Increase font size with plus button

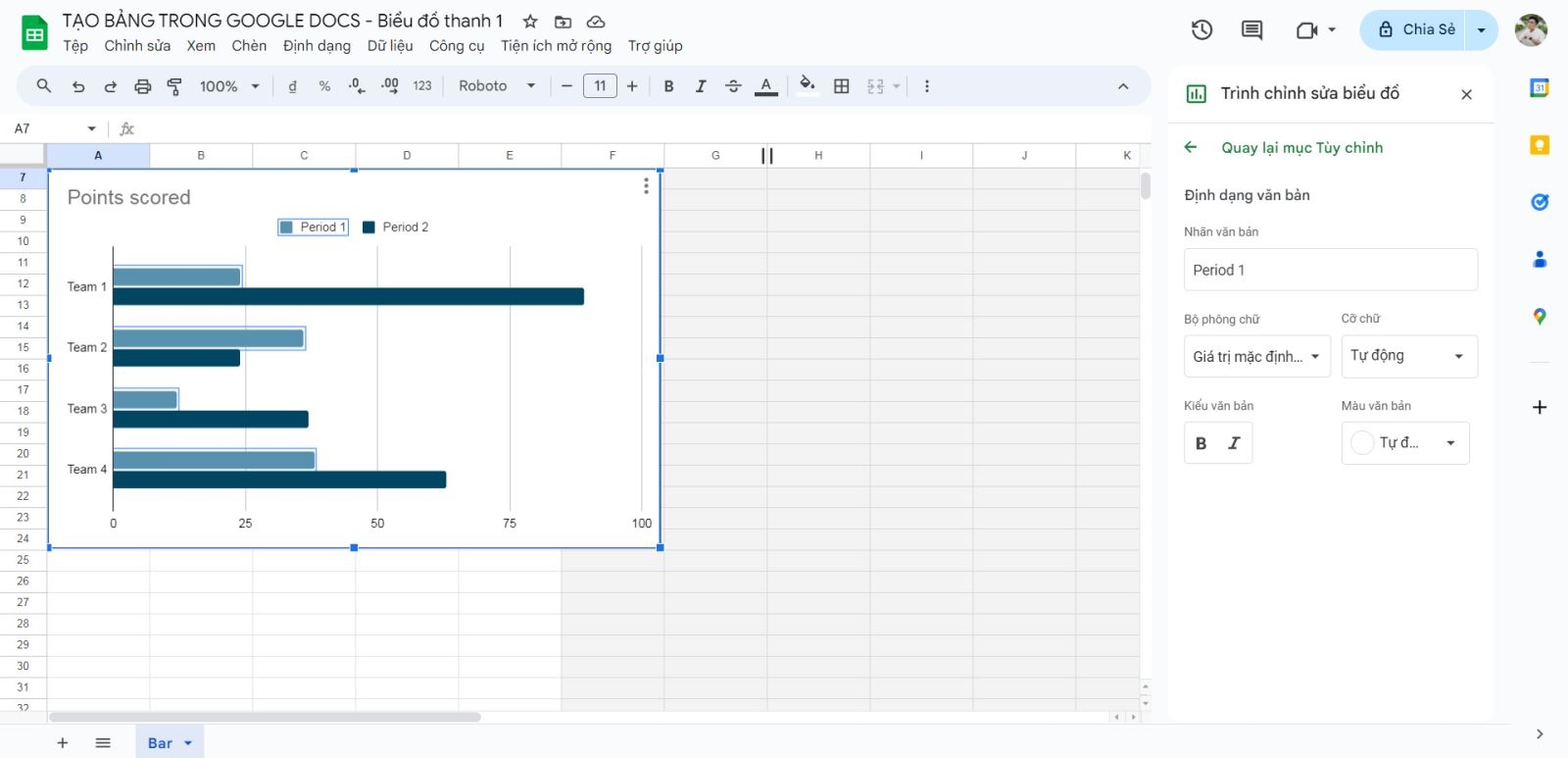click(x=632, y=86)
